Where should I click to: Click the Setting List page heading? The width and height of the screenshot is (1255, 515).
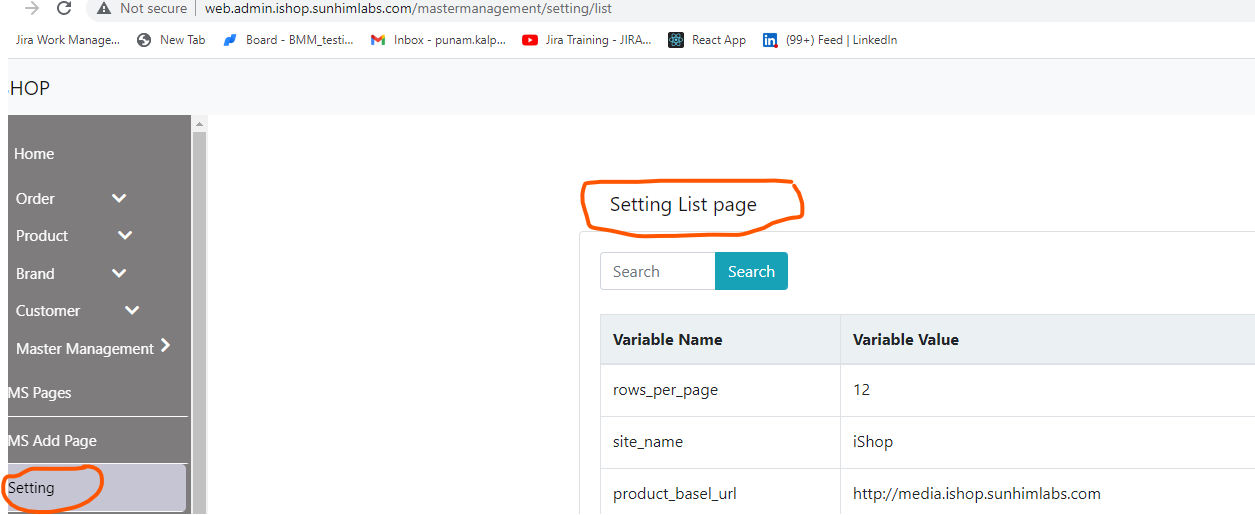(683, 205)
